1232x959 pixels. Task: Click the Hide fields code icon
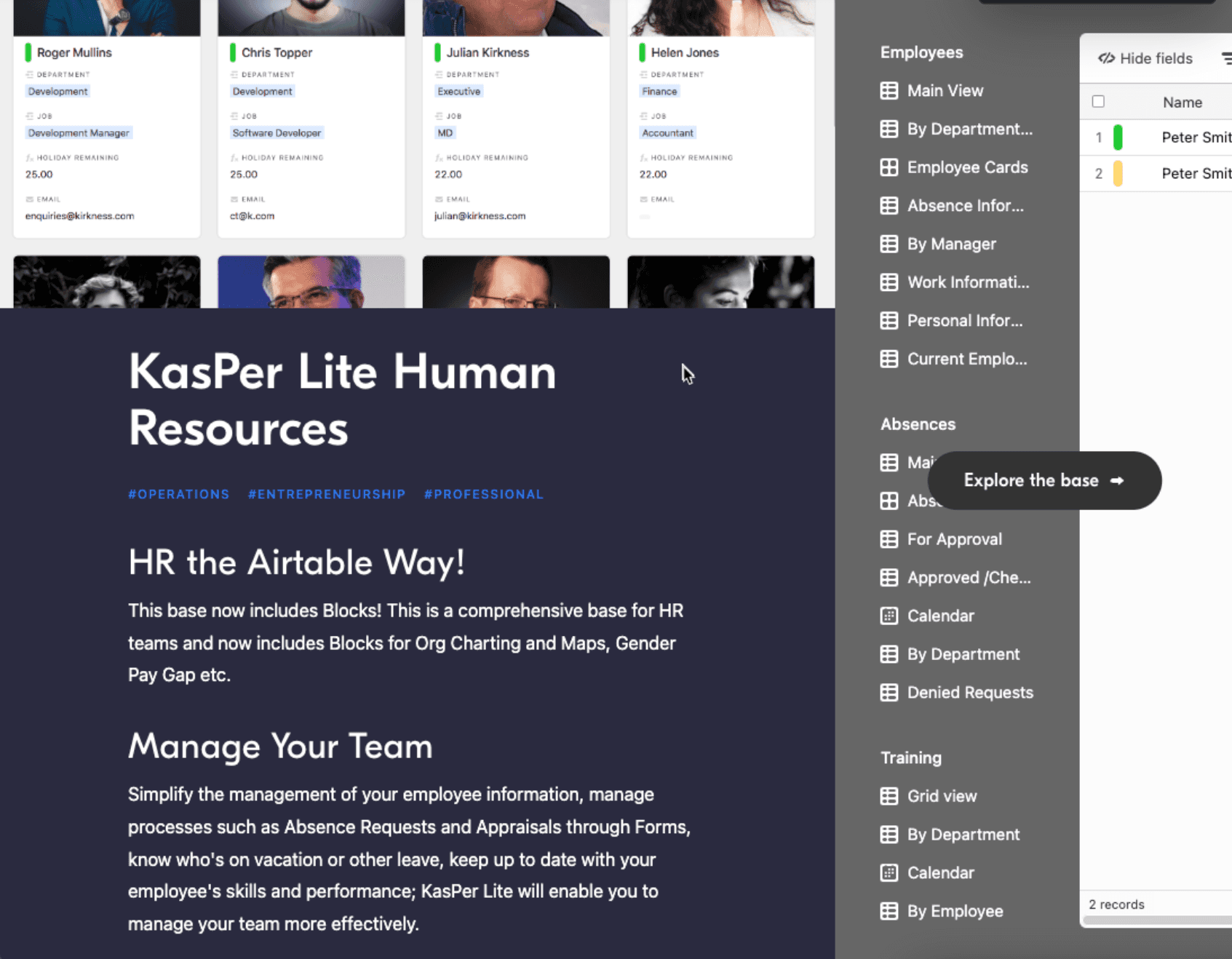click(x=1106, y=58)
